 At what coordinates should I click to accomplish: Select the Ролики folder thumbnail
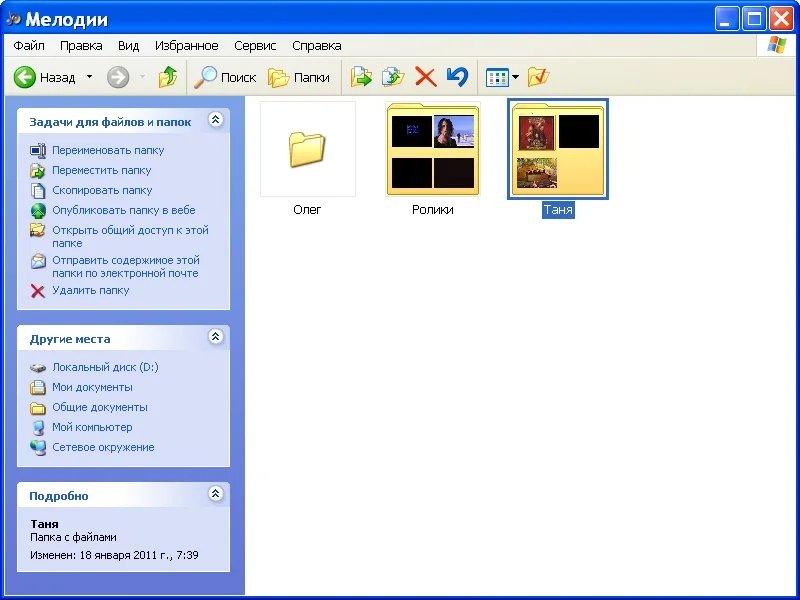point(433,150)
